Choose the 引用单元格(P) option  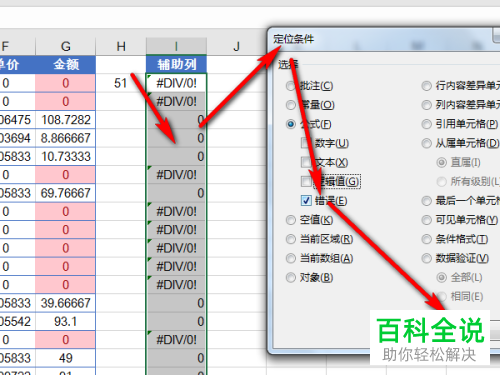(x=426, y=124)
